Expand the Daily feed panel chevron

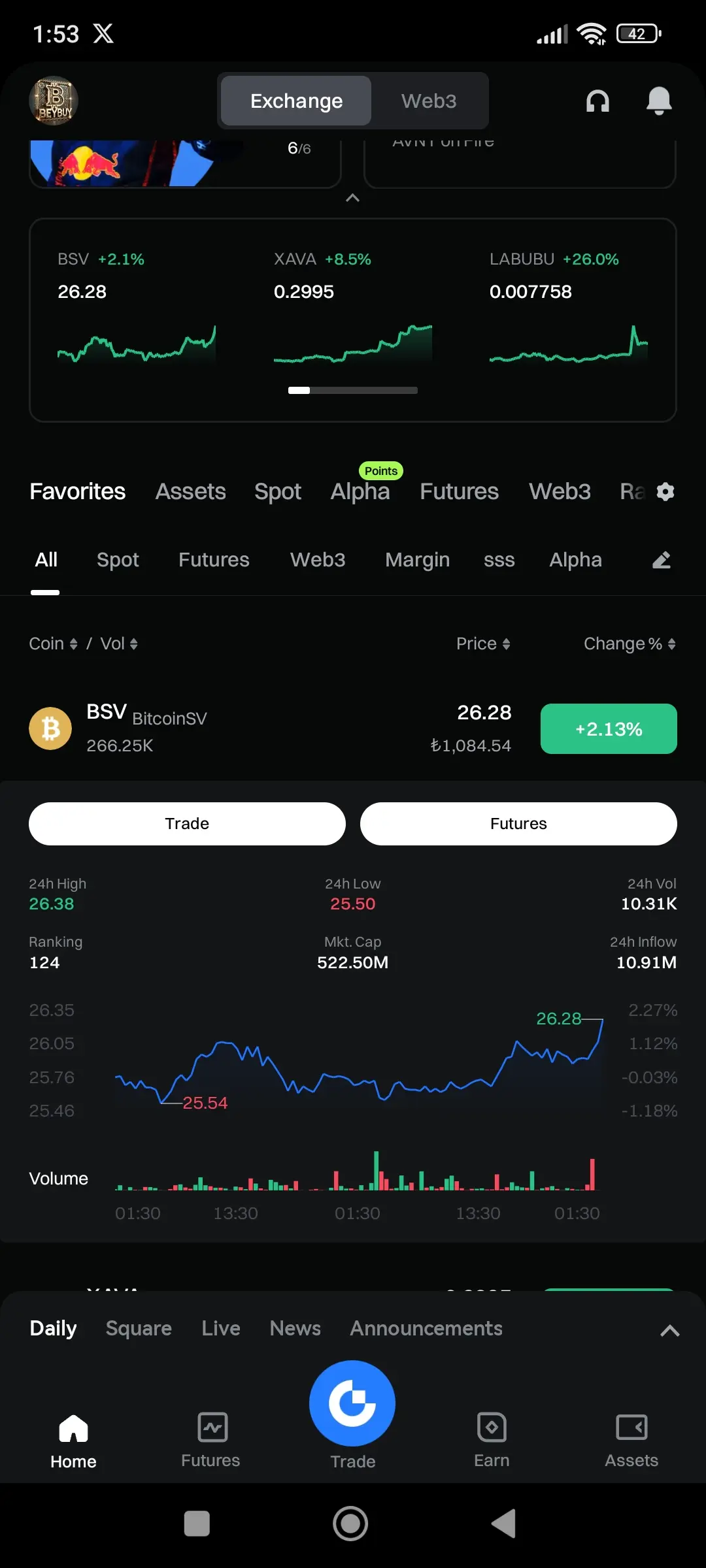(x=670, y=1331)
